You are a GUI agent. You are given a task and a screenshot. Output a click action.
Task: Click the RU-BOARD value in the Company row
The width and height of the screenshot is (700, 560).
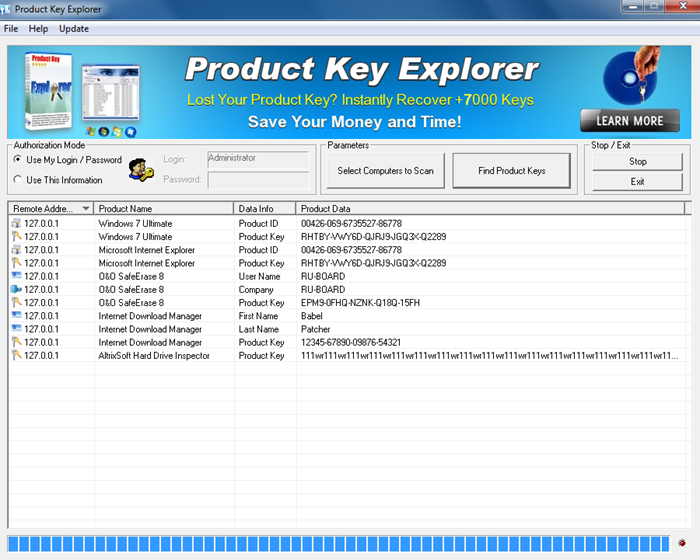323,289
